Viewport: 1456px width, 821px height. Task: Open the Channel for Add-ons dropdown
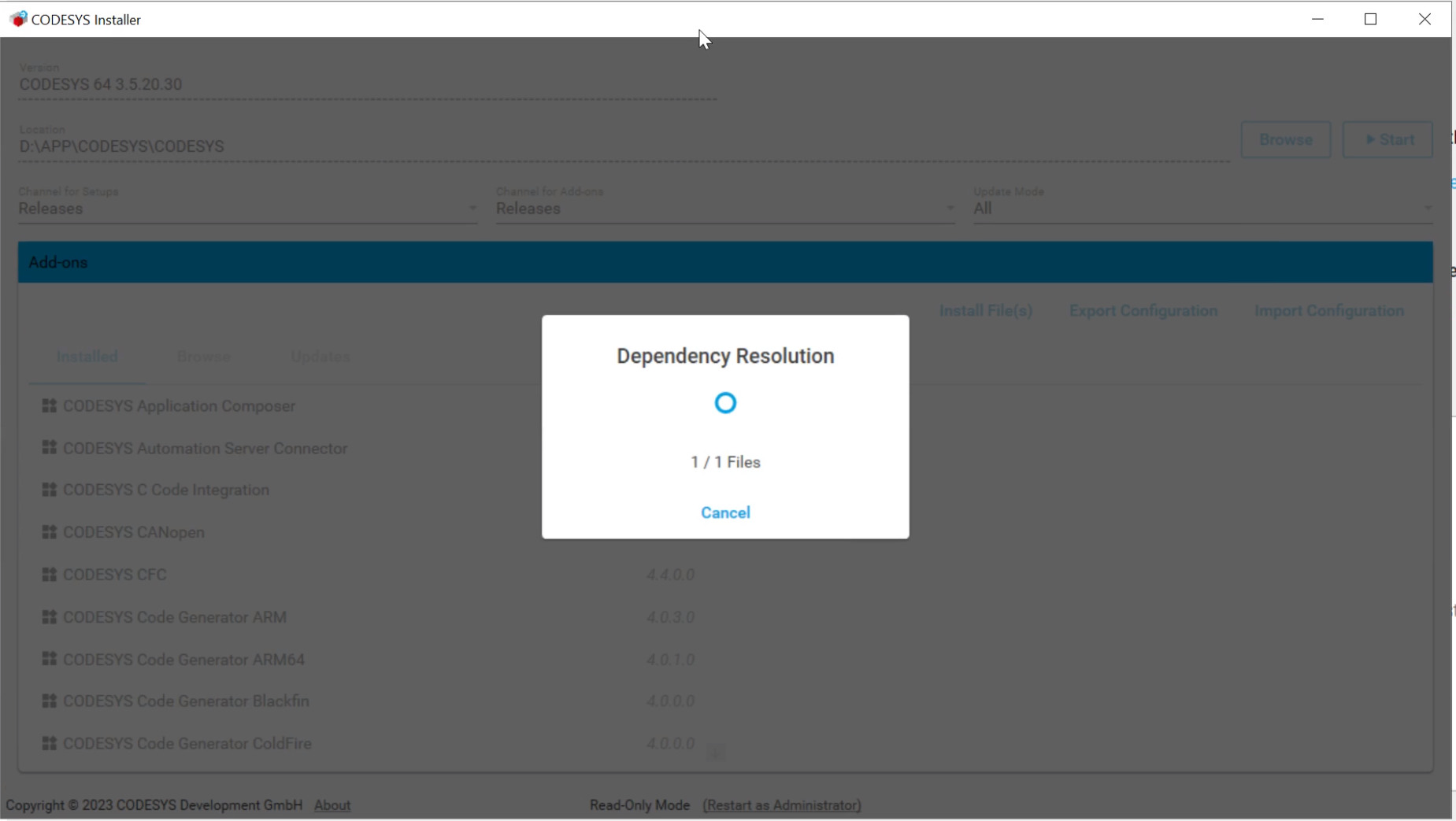coord(725,205)
